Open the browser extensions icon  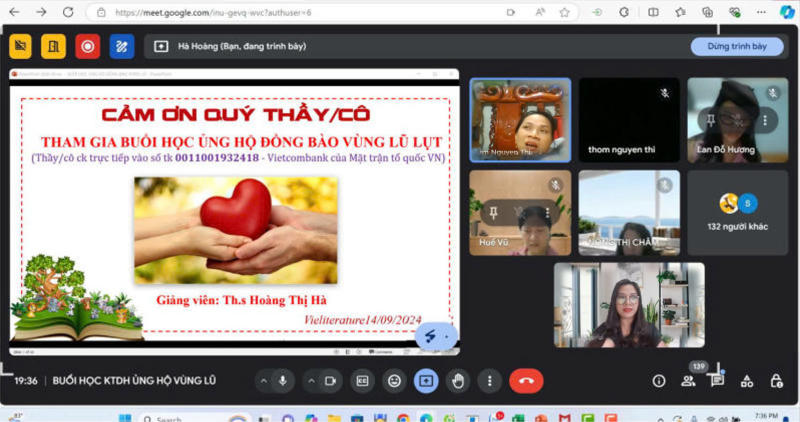coord(624,12)
